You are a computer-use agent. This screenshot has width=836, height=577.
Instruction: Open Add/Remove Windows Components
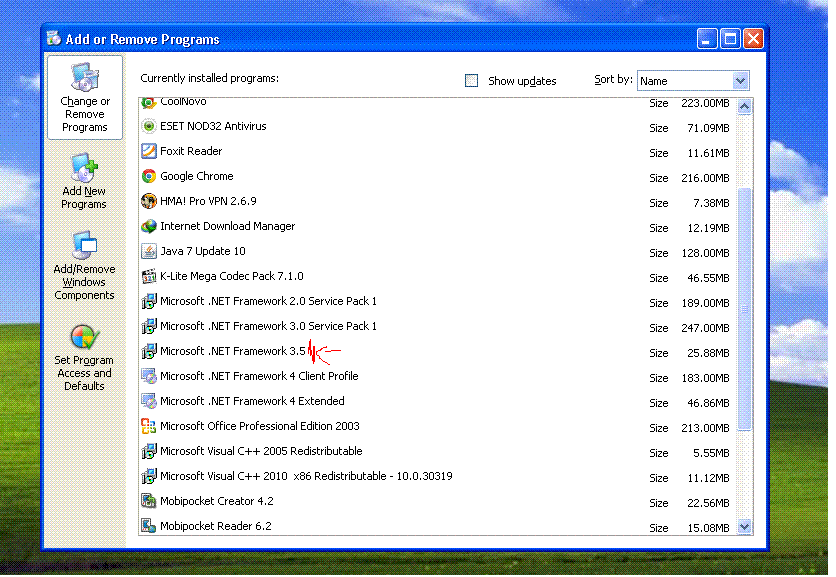click(x=84, y=266)
